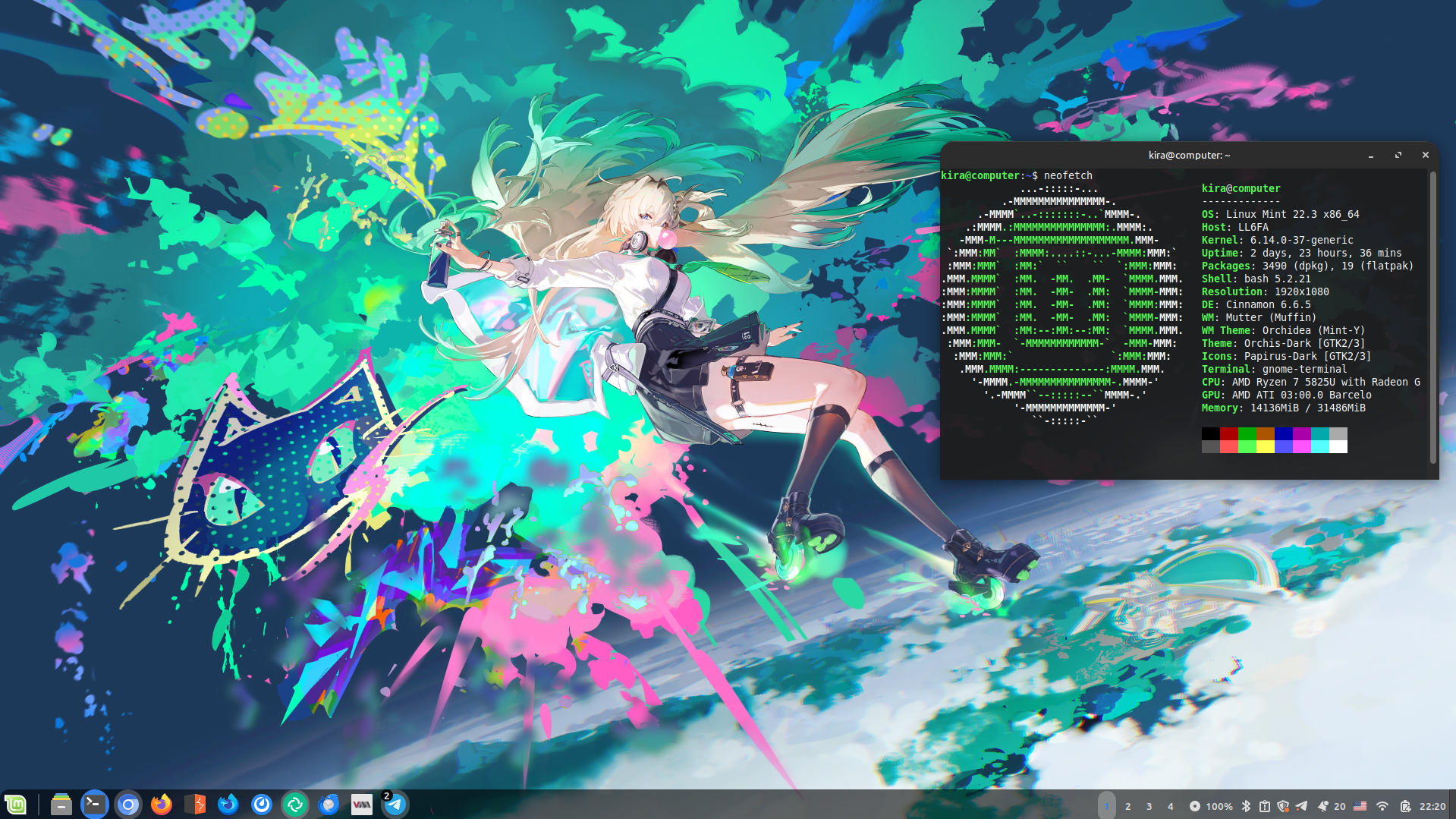
Task: Open Telegram with 2 unread badge
Action: pos(395,805)
